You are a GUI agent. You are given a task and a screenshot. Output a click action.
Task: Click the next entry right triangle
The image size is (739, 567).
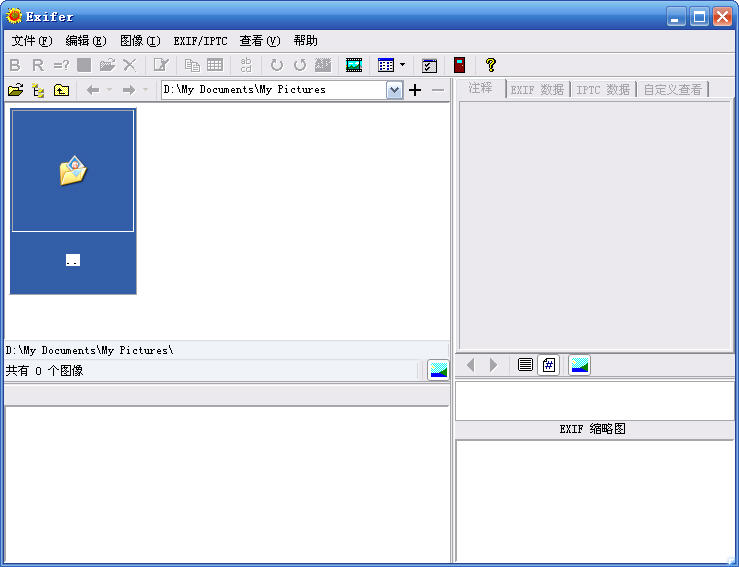pyautogui.click(x=493, y=365)
